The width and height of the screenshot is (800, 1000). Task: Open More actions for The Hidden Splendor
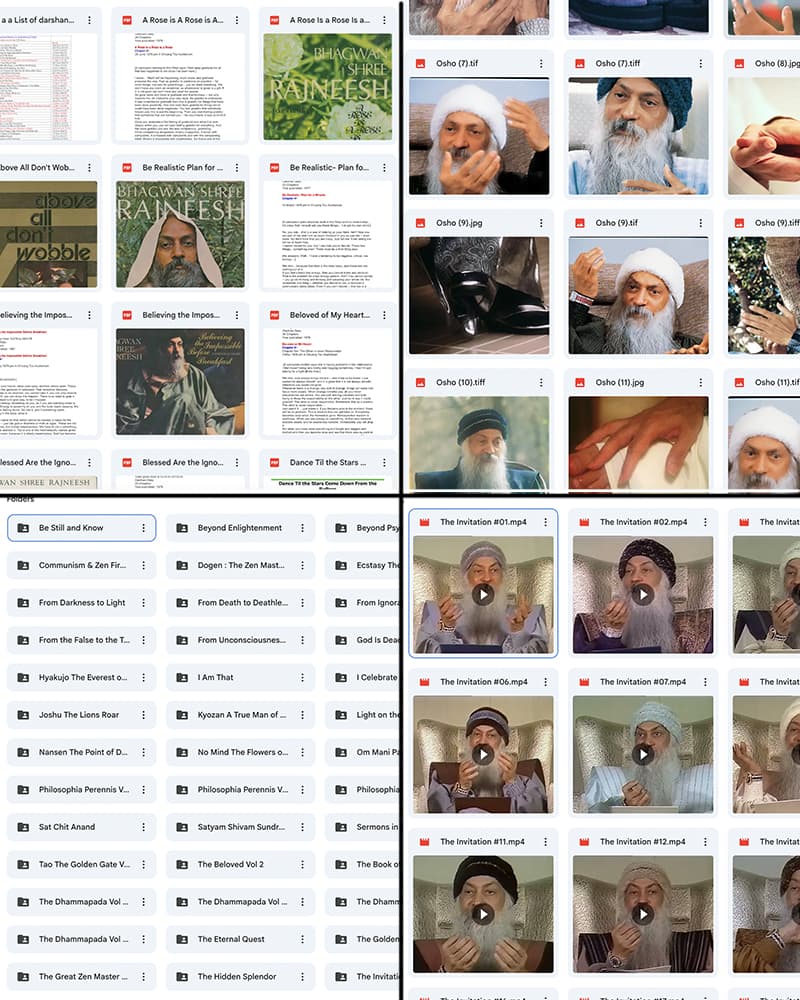[302, 977]
